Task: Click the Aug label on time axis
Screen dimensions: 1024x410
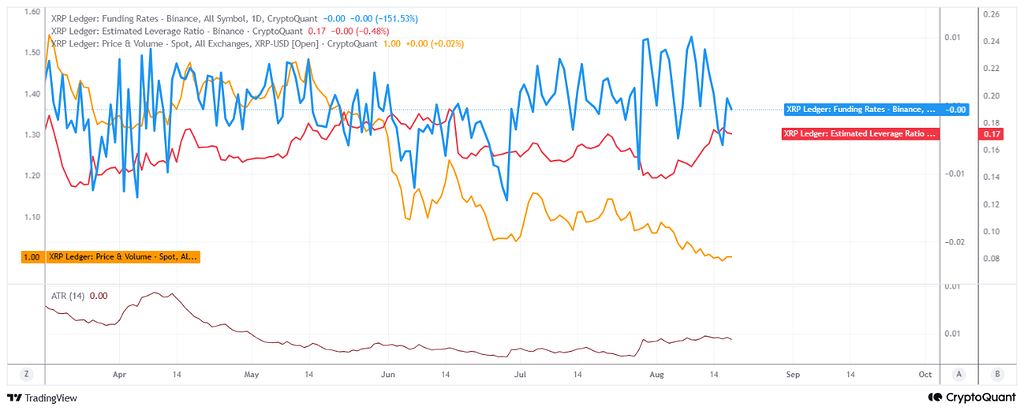Action: point(658,375)
